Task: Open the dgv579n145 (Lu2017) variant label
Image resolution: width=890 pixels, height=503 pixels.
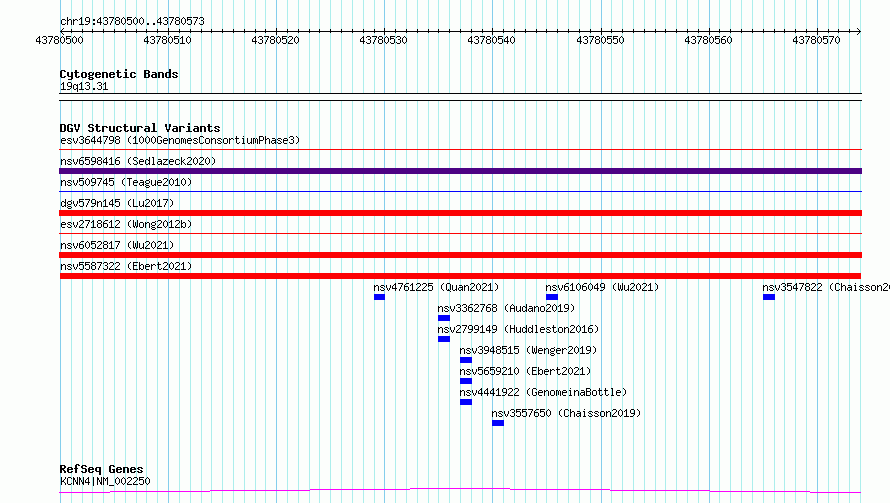Action: click(117, 203)
